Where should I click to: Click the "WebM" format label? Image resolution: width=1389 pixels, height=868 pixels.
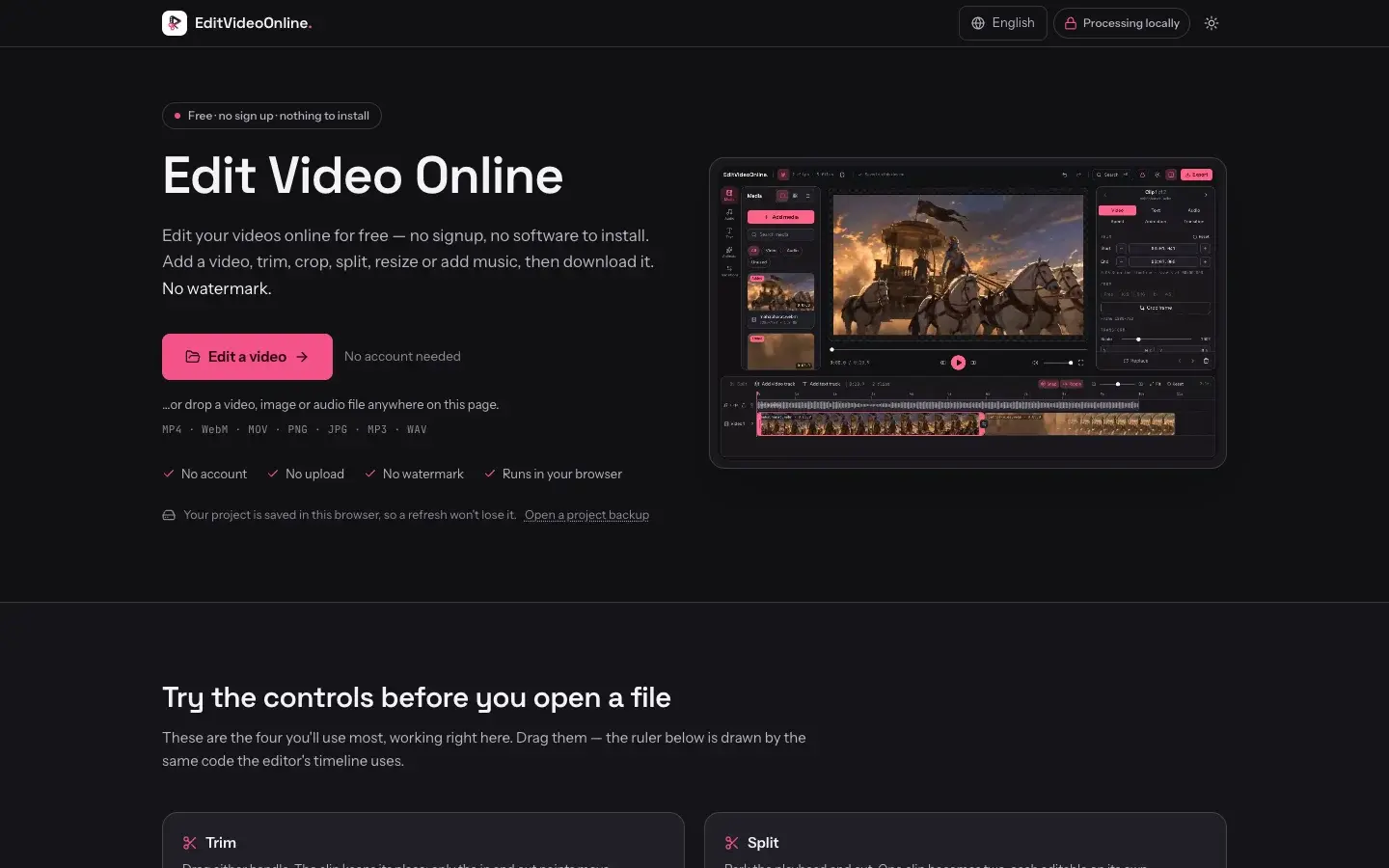click(215, 430)
